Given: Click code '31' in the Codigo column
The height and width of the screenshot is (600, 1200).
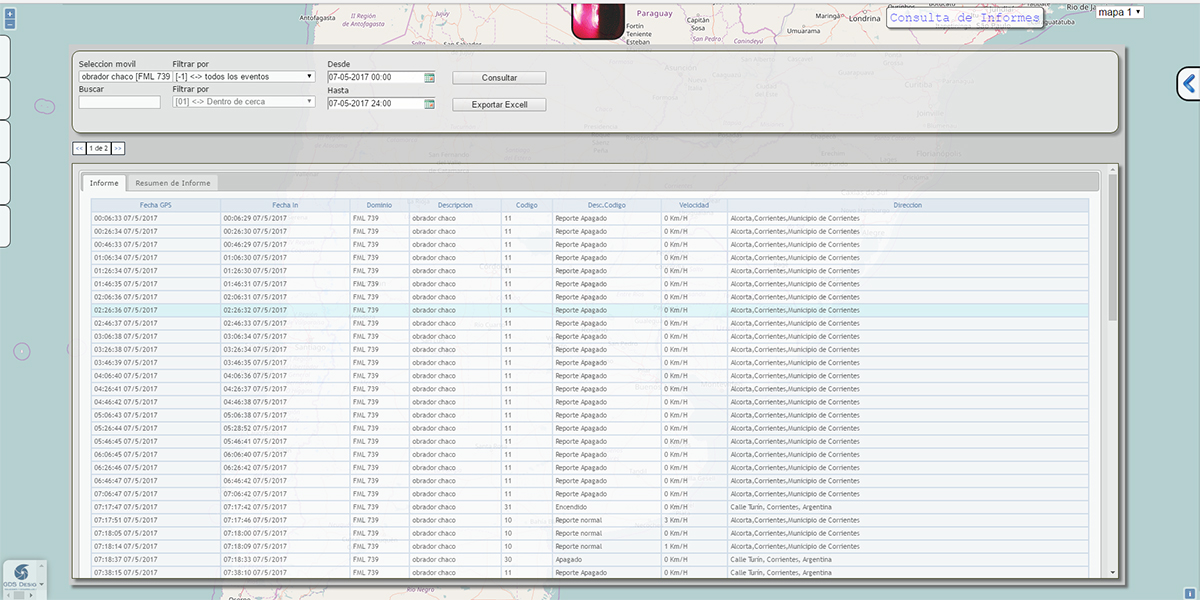Looking at the screenshot, I should 526,507.
